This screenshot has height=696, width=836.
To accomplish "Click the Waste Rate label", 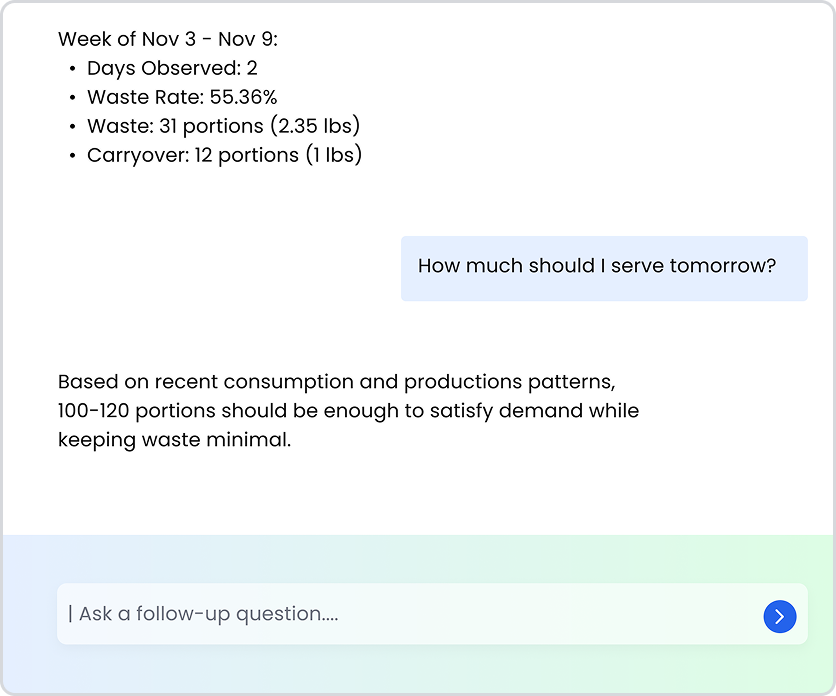I will [145, 97].
